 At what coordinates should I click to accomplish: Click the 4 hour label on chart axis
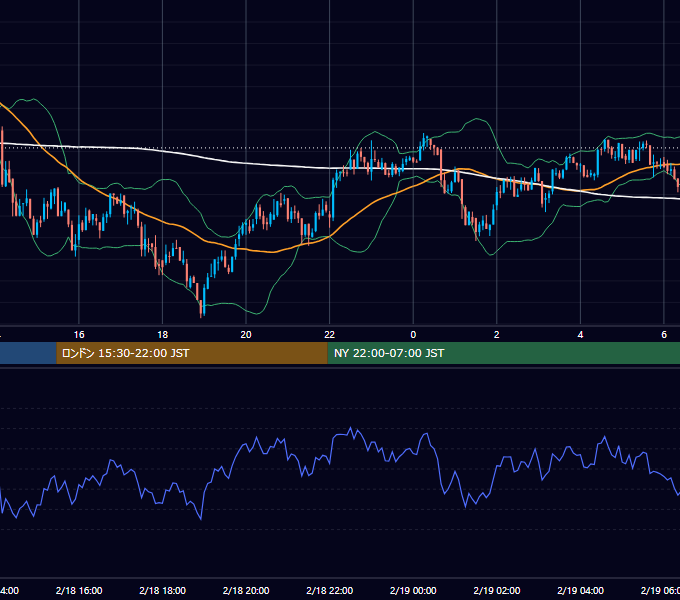coord(580,335)
